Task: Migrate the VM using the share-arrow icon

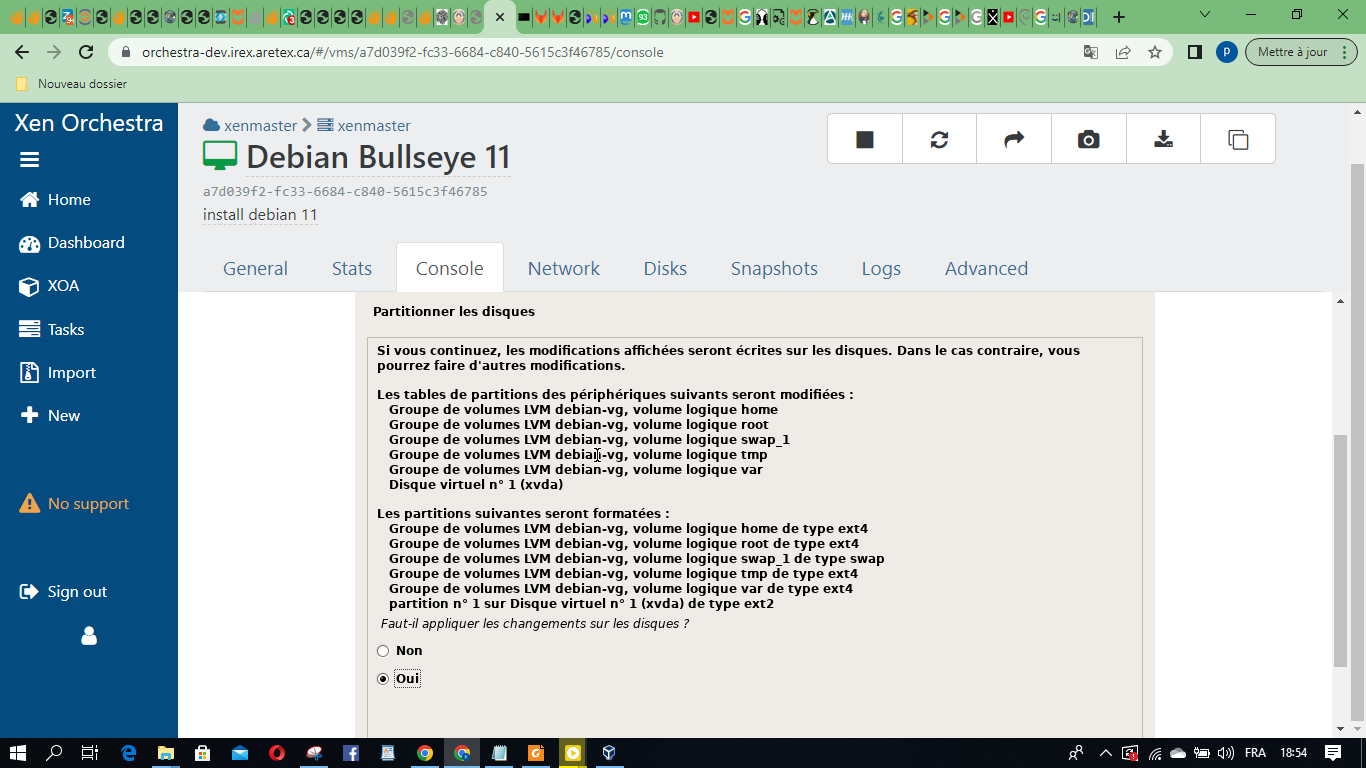Action: click(1014, 139)
